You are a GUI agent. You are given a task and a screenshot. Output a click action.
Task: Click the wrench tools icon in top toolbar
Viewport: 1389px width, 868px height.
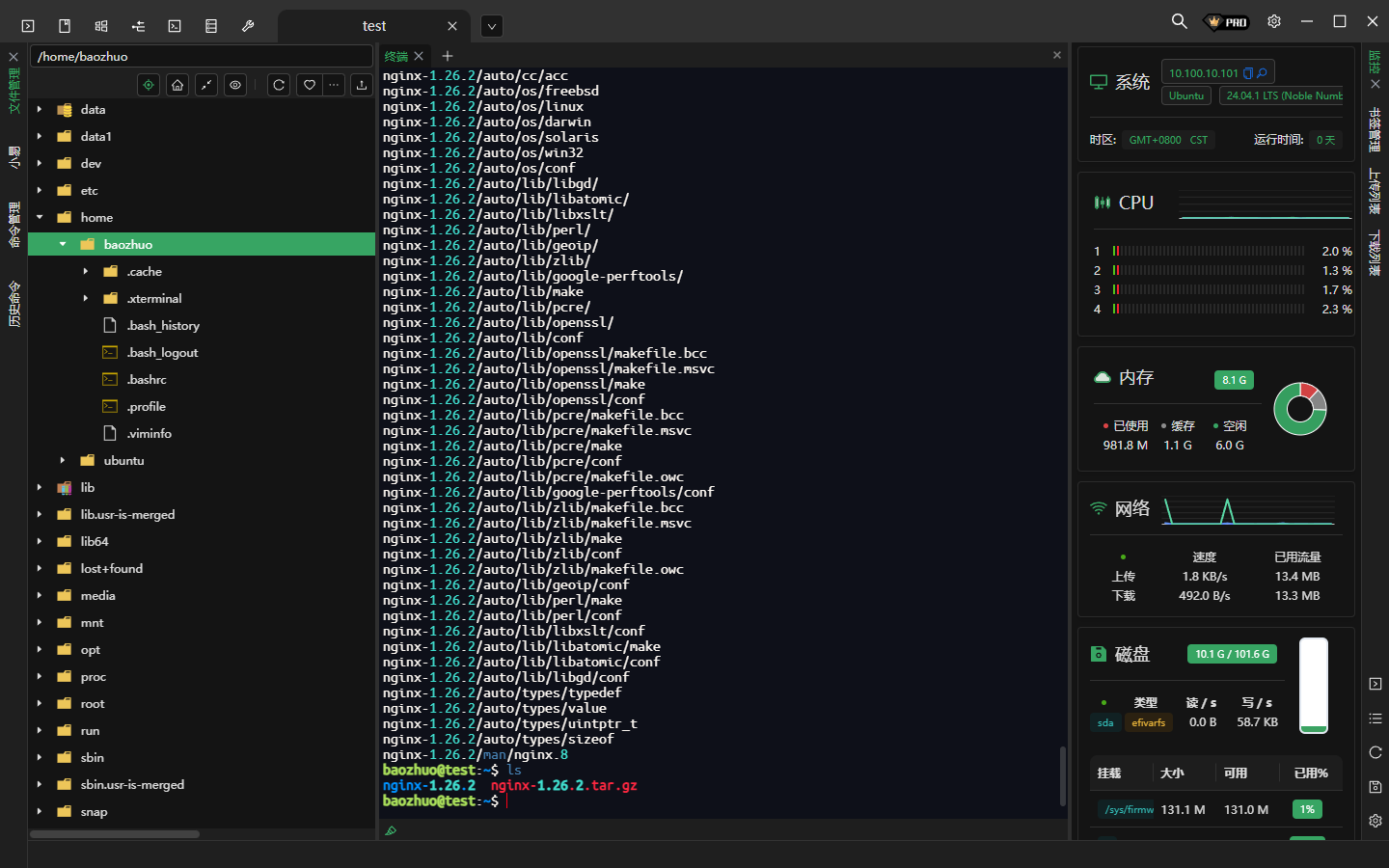(x=248, y=26)
